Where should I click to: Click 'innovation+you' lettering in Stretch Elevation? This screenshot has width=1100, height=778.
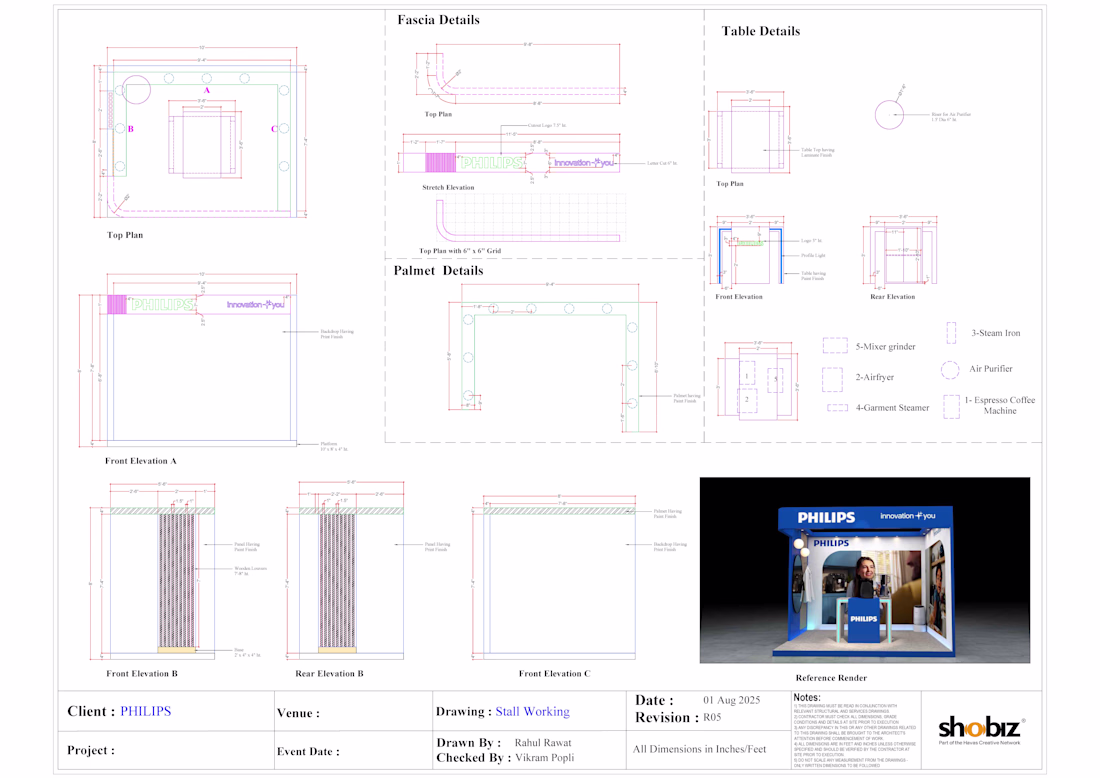[x=584, y=163]
